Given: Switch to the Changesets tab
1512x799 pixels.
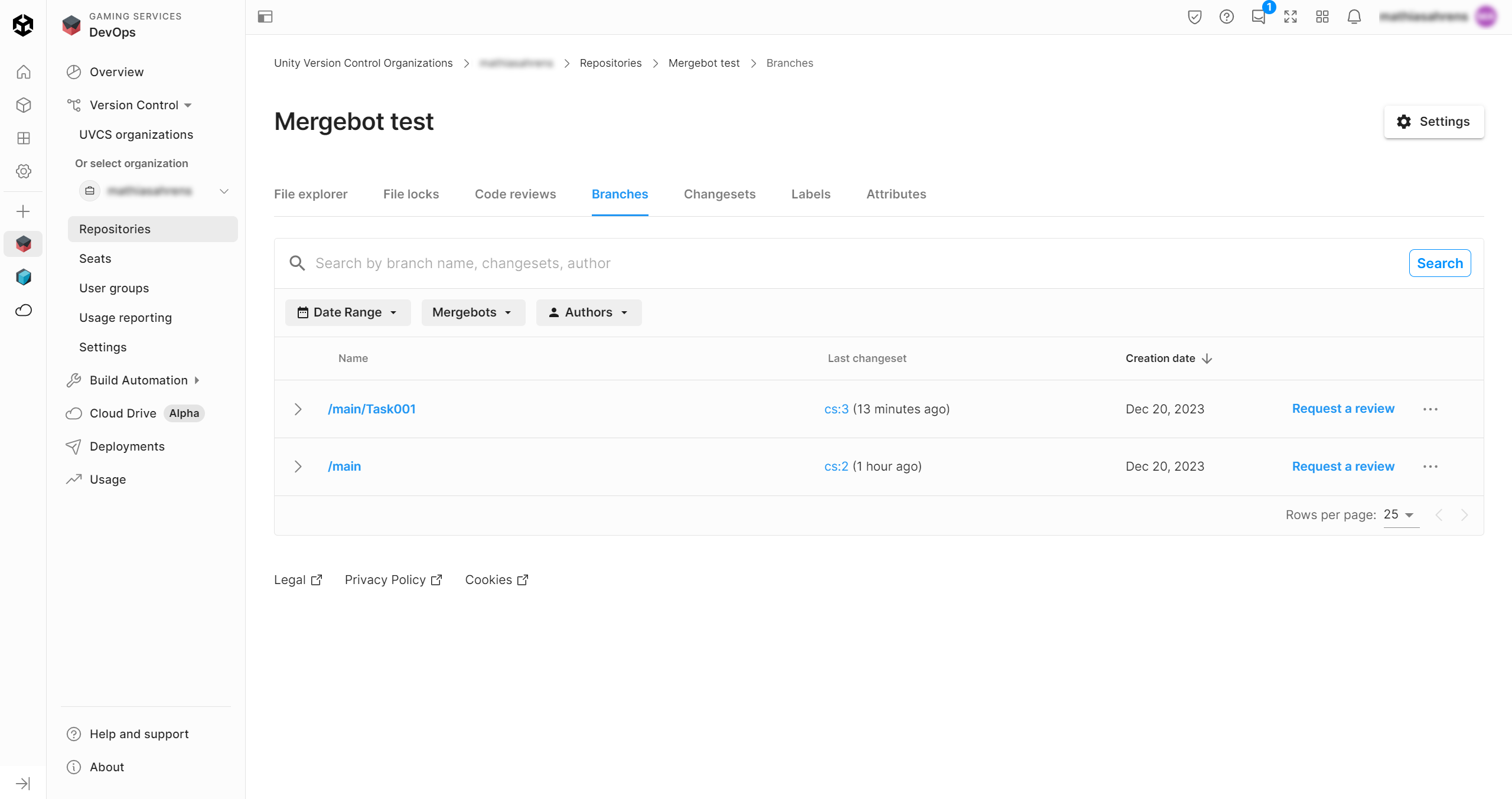Looking at the screenshot, I should tap(719, 194).
